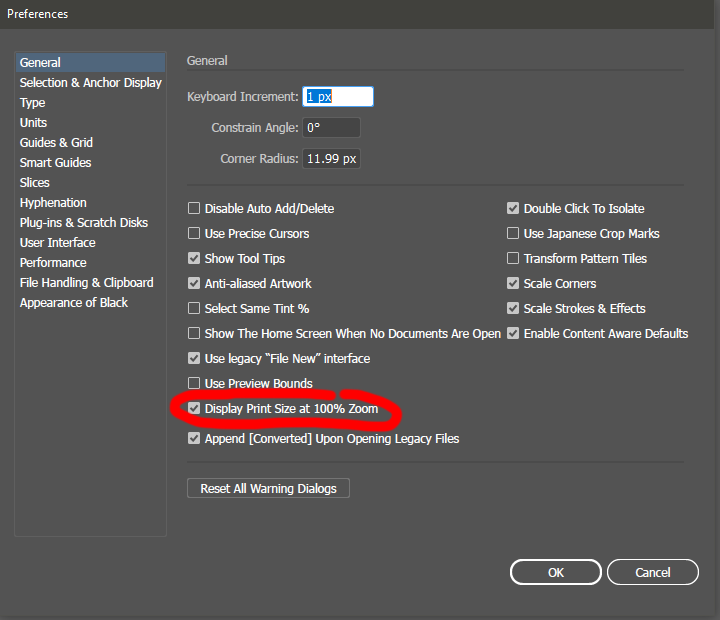Enable Use Japanese Crop Marks
Viewport: 720px width, 620px height.
[x=513, y=234]
